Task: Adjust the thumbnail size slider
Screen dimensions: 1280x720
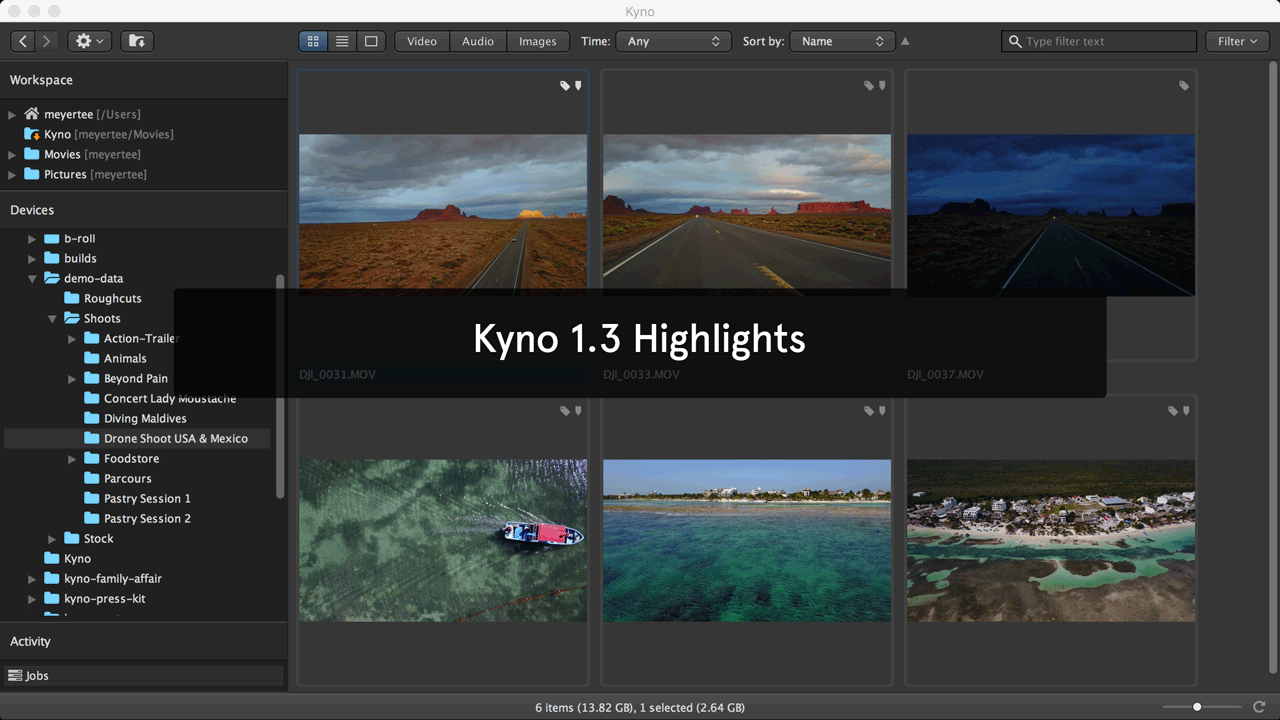Action: (x=1197, y=707)
